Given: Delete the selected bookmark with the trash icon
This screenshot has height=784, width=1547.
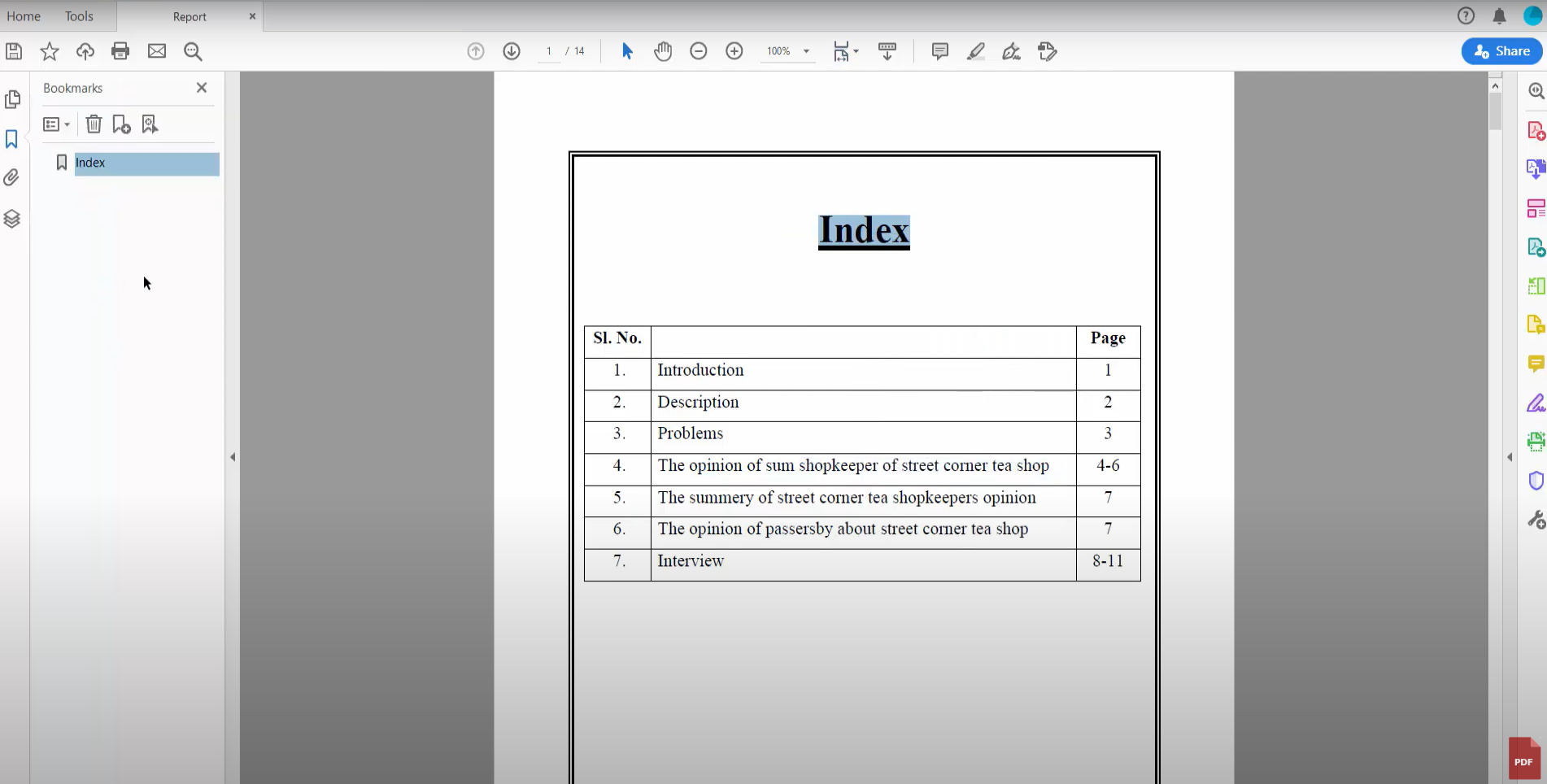Looking at the screenshot, I should tap(94, 124).
